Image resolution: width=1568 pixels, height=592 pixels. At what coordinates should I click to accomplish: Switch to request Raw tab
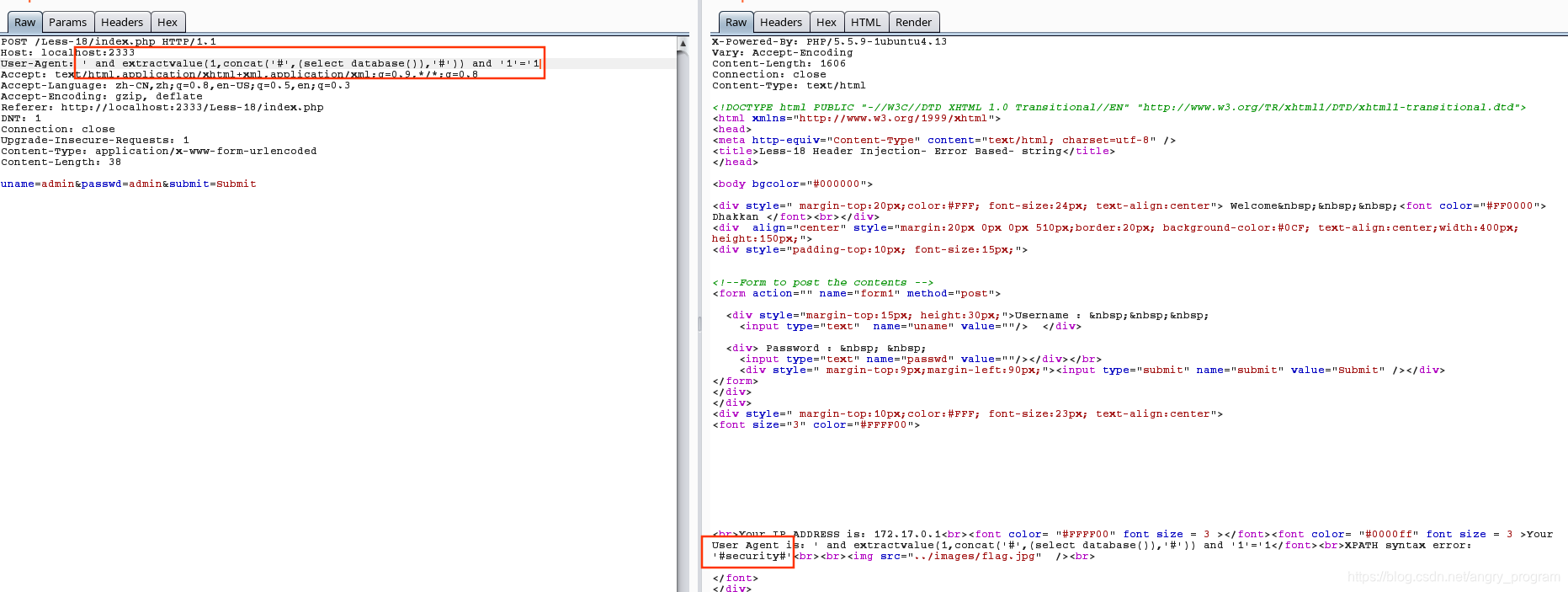[x=24, y=23]
